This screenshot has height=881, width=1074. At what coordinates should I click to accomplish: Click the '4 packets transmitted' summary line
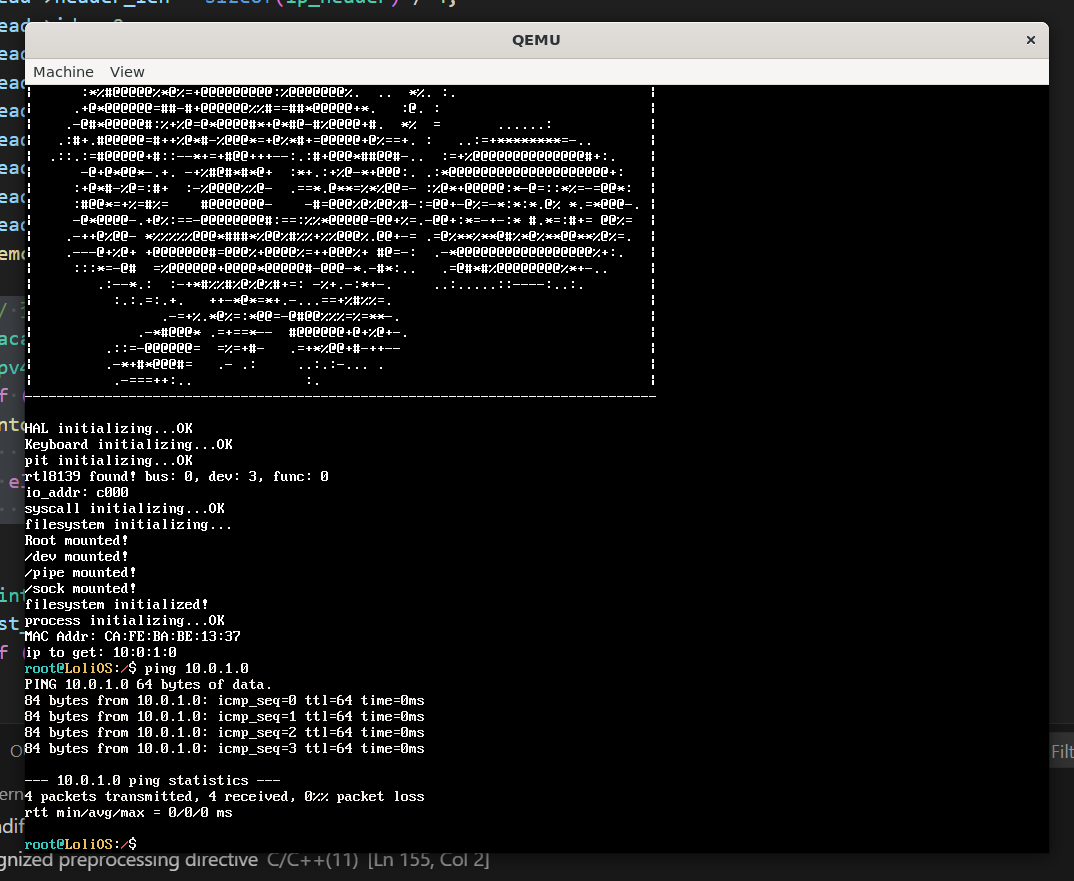point(224,796)
